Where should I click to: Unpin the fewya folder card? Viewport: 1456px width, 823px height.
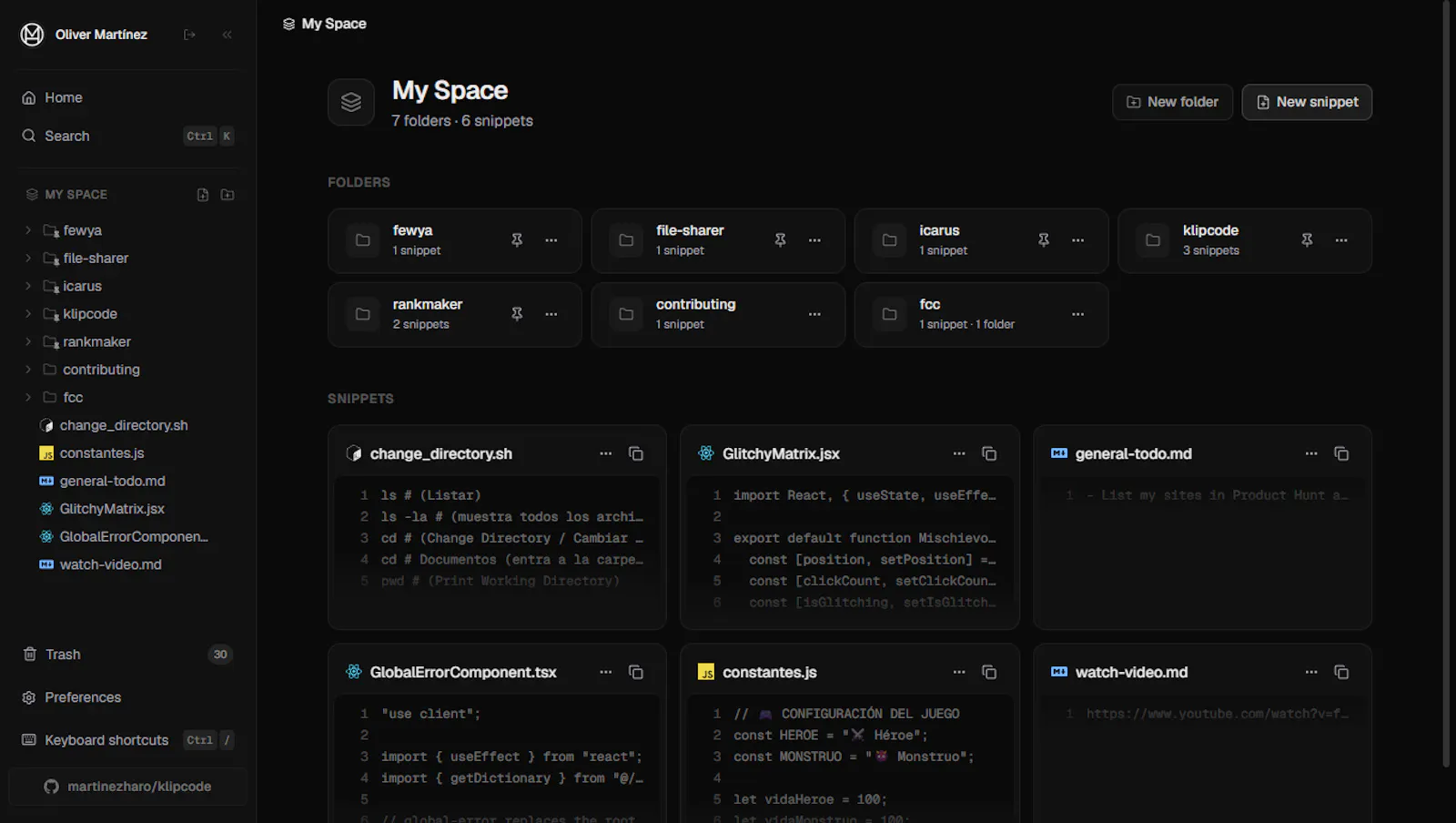517,240
